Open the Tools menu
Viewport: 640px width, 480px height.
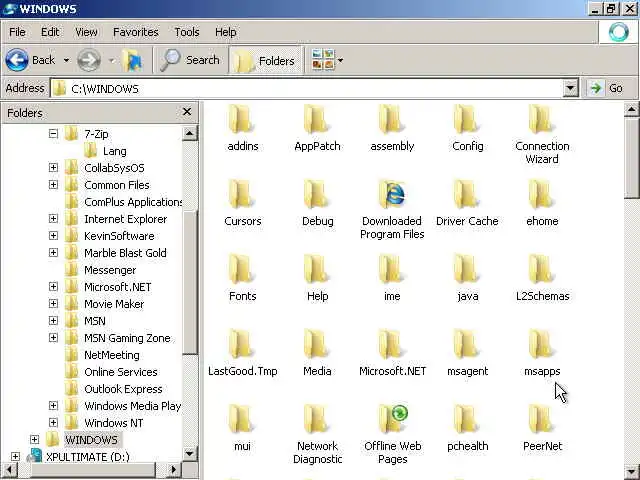pos(187,32)
